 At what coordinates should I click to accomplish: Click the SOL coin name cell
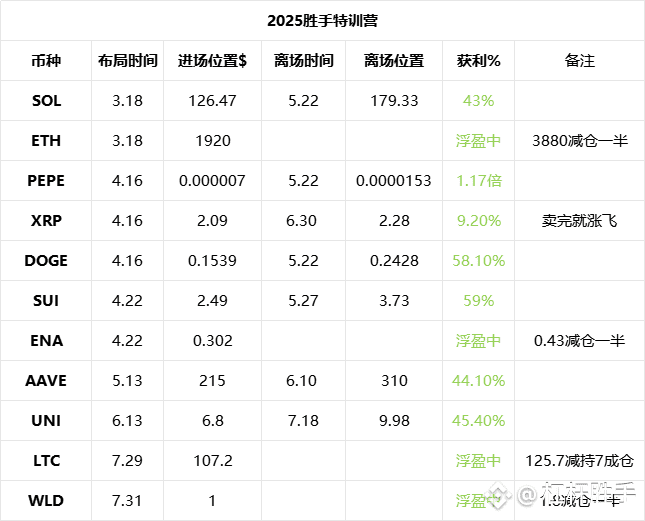click(x=46, y=101)
